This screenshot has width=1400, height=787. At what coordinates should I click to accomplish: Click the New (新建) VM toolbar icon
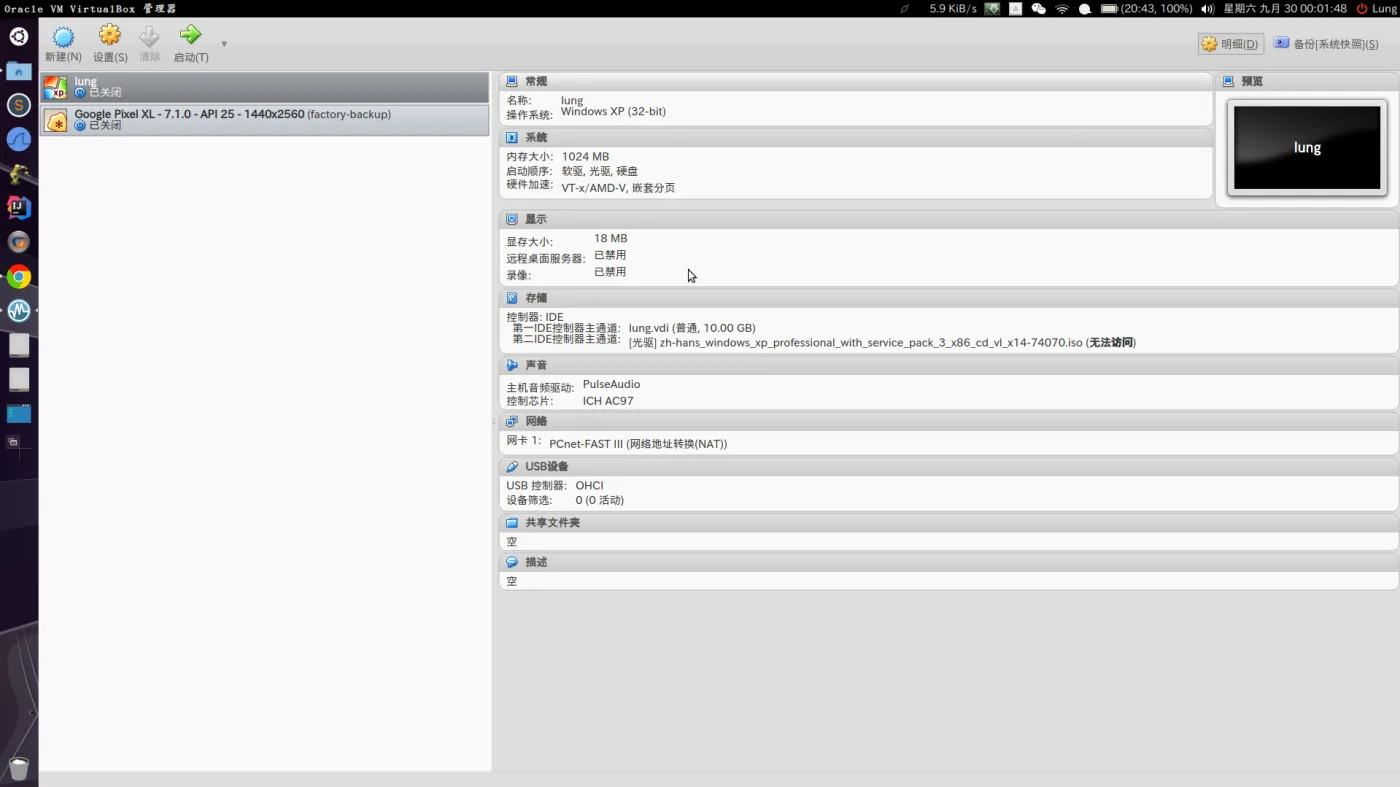tap(63, 38)
